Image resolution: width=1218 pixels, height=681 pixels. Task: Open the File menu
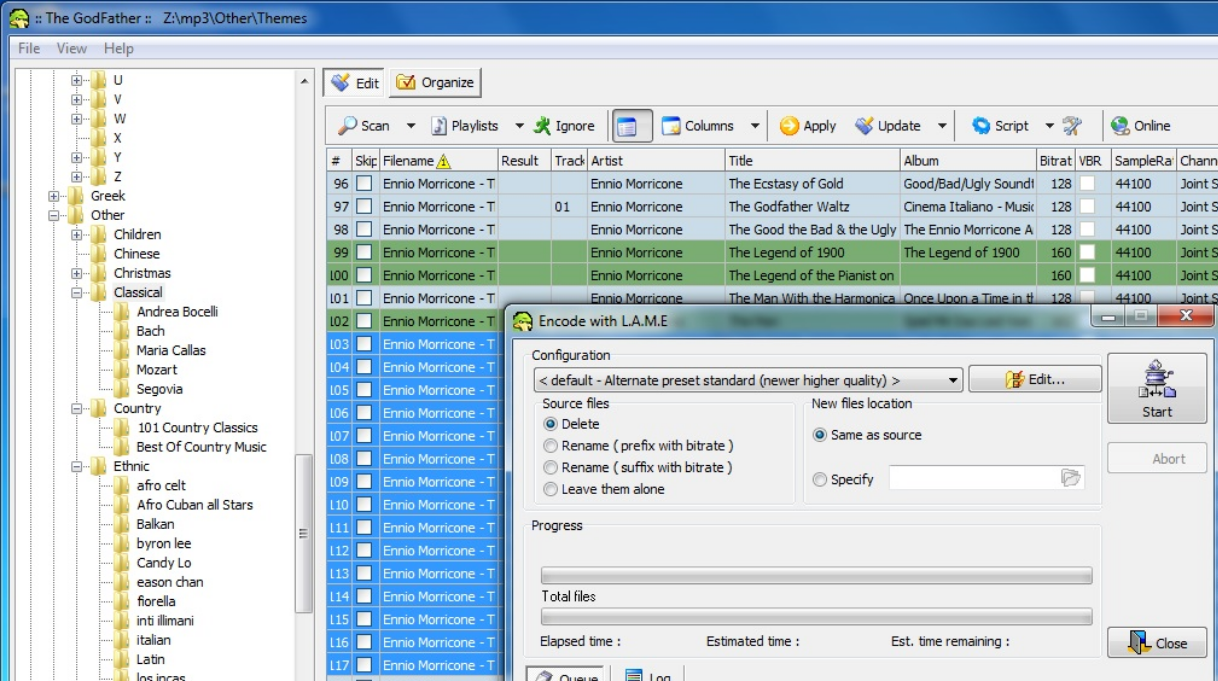[x=29, y=48]
